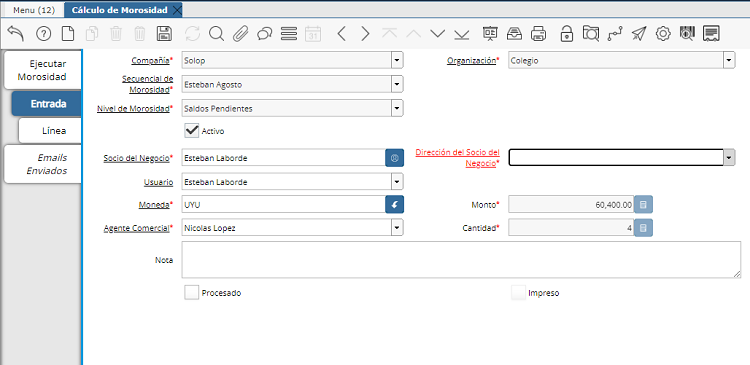This screenshot has height=365, width=750.
Task: Open the report presentation board icon
Action: (490, 33)
